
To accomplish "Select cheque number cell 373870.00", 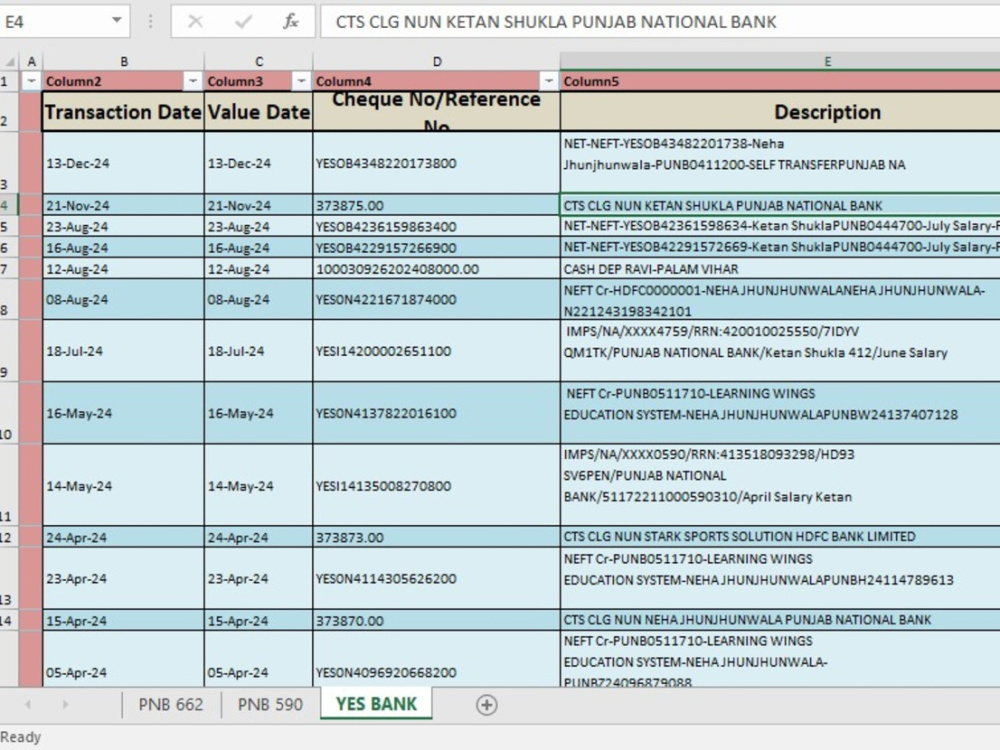I will tap(437, 621).
